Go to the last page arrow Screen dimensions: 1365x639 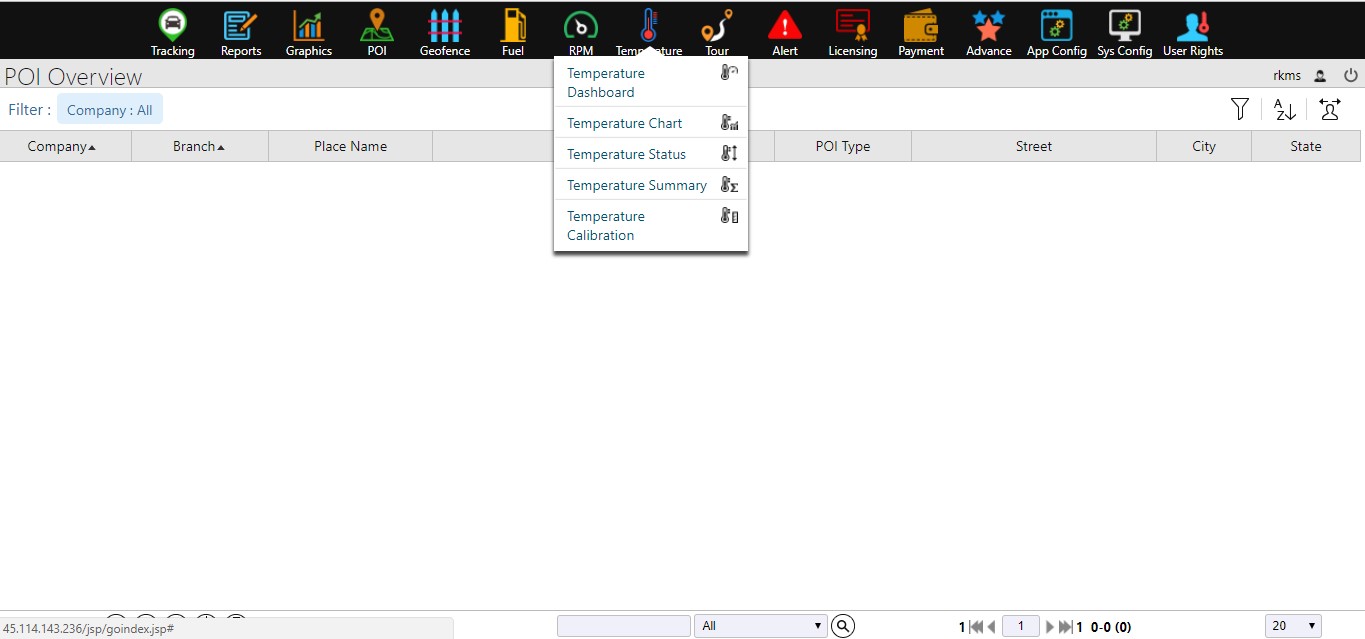pyautogui.click(x=1065, y=627)
